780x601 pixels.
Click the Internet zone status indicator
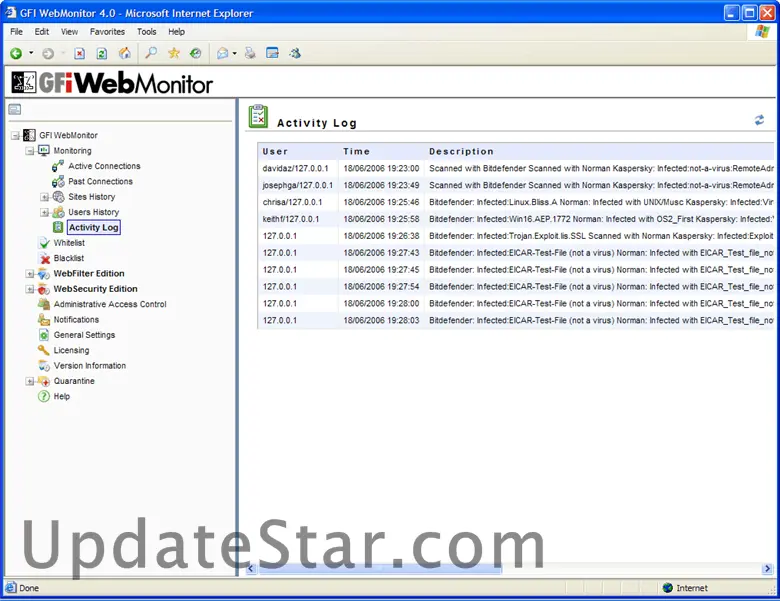tap(685, 588)
